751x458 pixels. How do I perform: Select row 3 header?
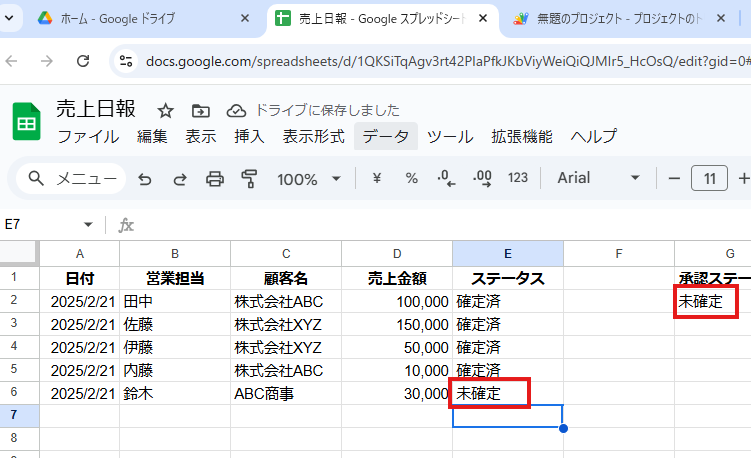click(x=19, y=324)
